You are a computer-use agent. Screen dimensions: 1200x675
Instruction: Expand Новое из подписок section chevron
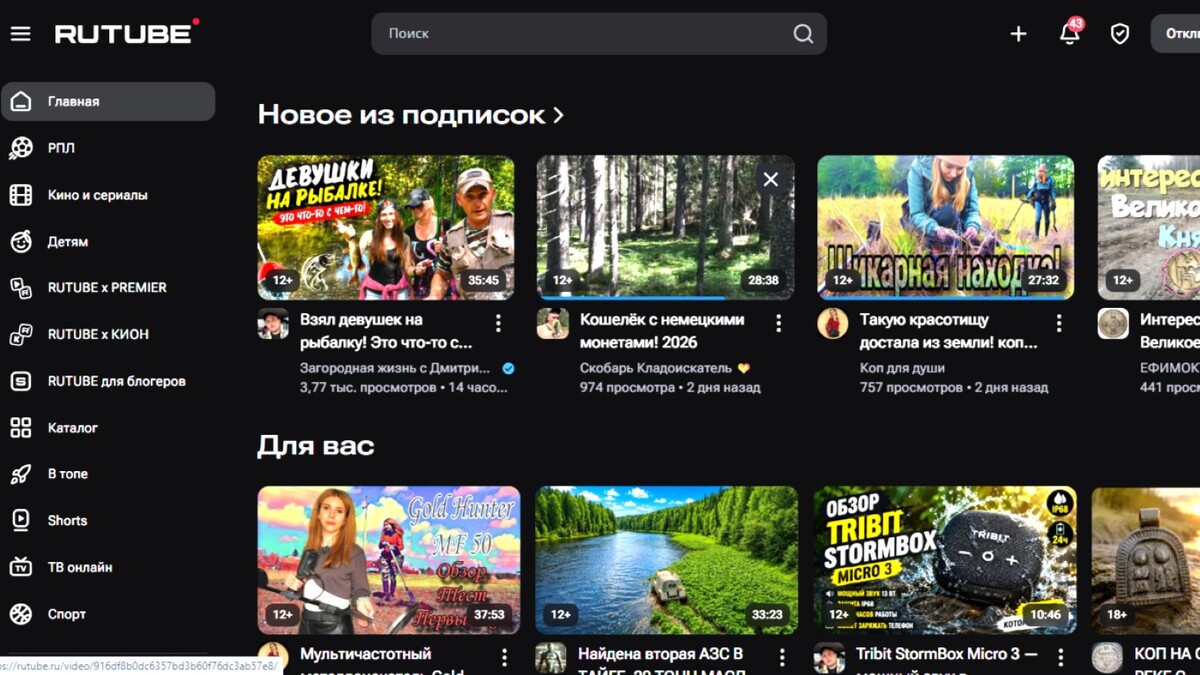point(558,116)
